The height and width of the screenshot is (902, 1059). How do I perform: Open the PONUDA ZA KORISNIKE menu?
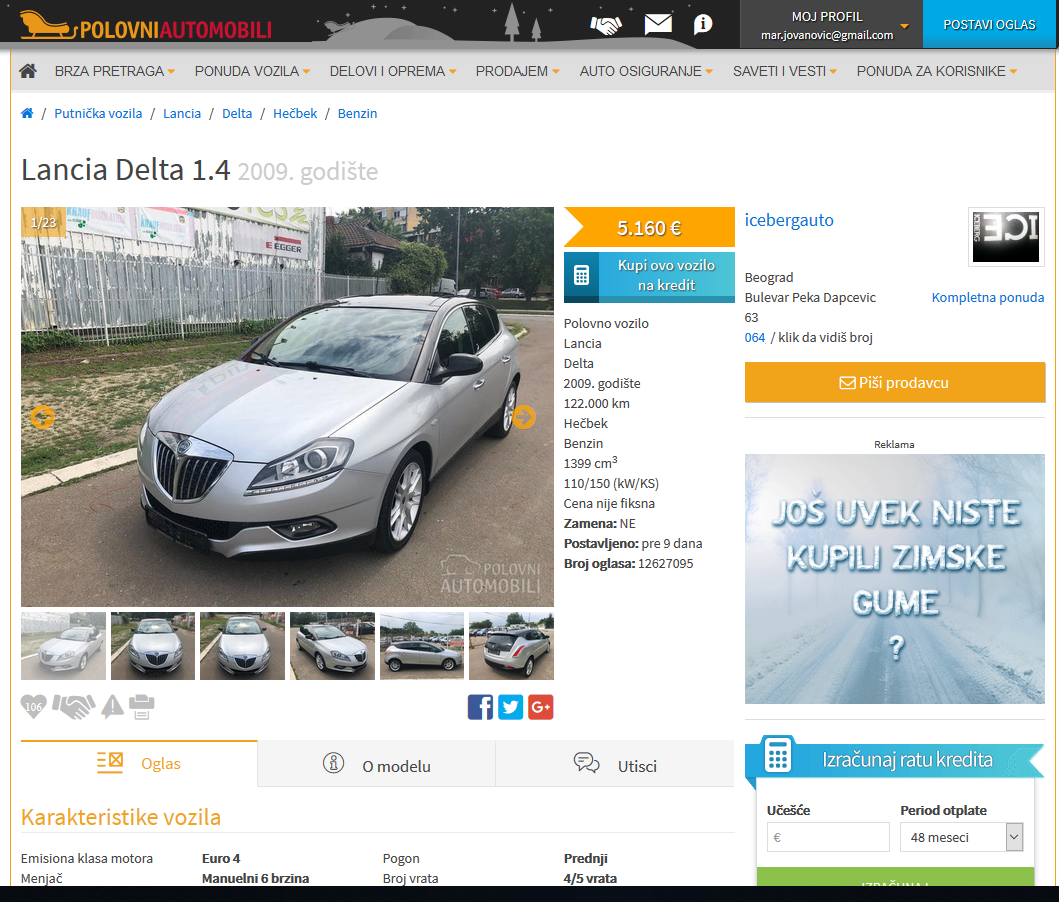(x=937, y=71)
